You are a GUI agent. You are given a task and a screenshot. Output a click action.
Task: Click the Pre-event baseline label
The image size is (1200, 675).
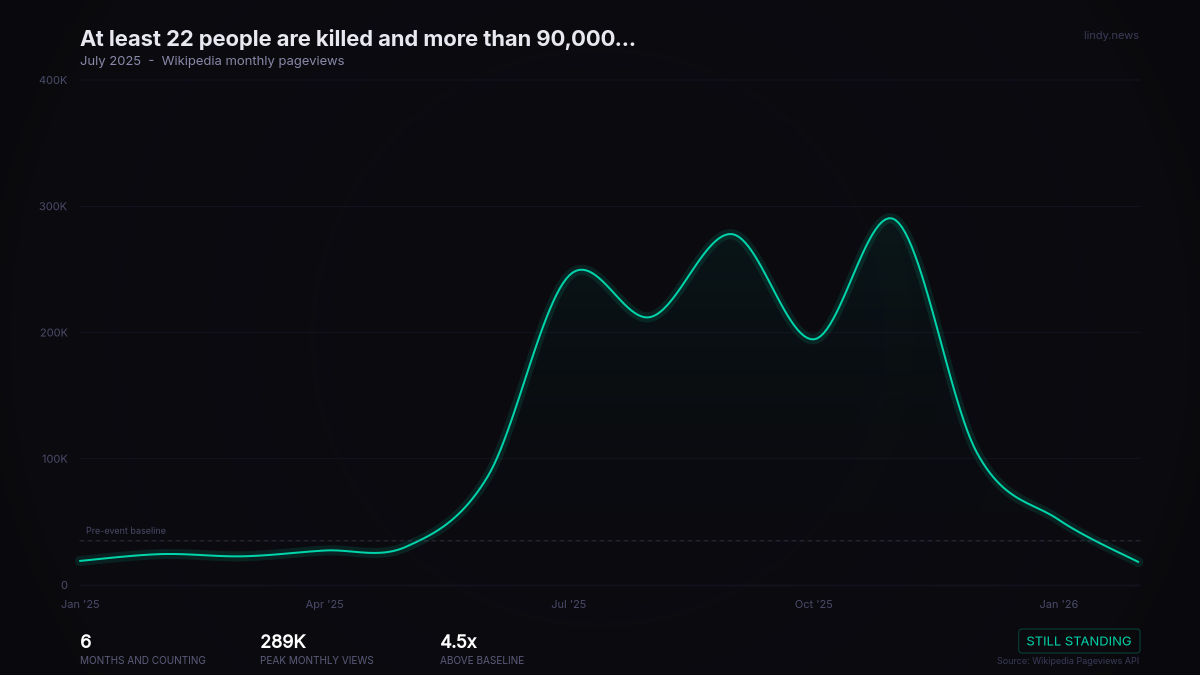pyautogui.click(x=126, y=531)
